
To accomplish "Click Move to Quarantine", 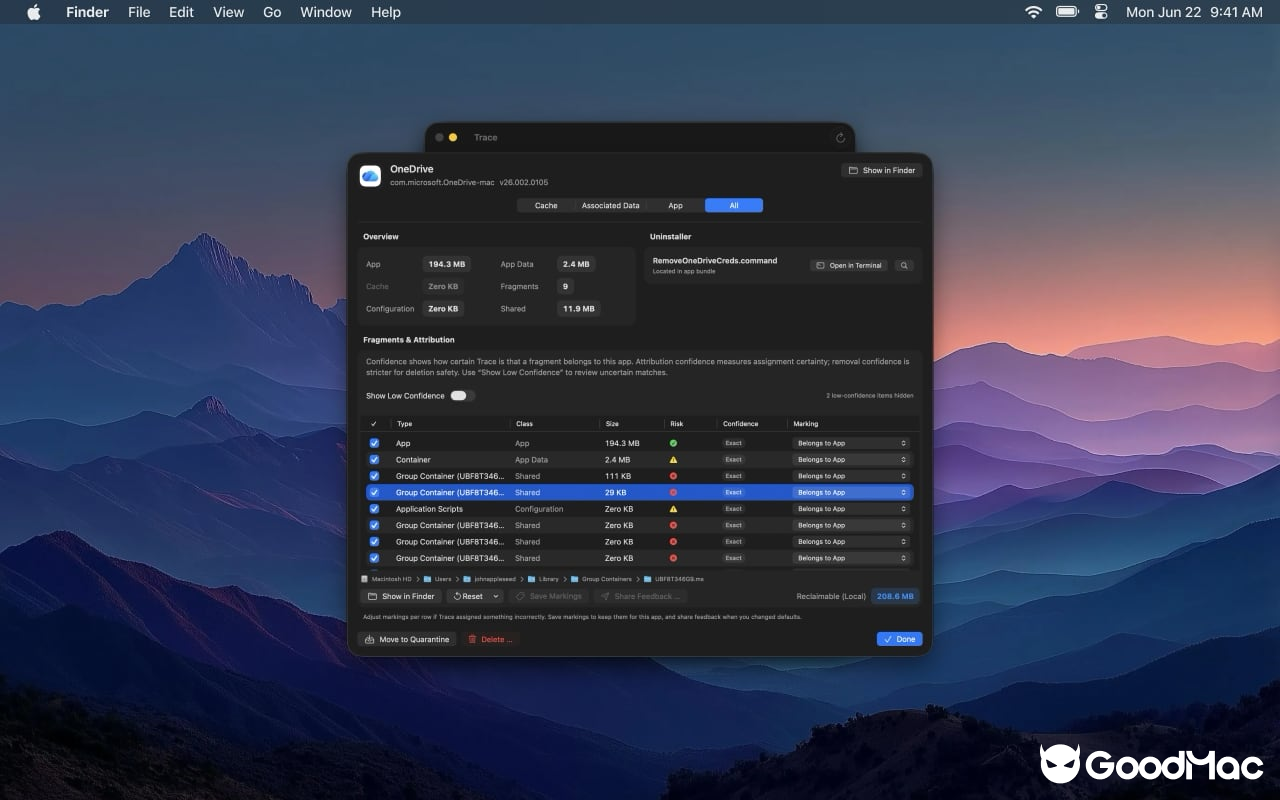I will (407, 639).
